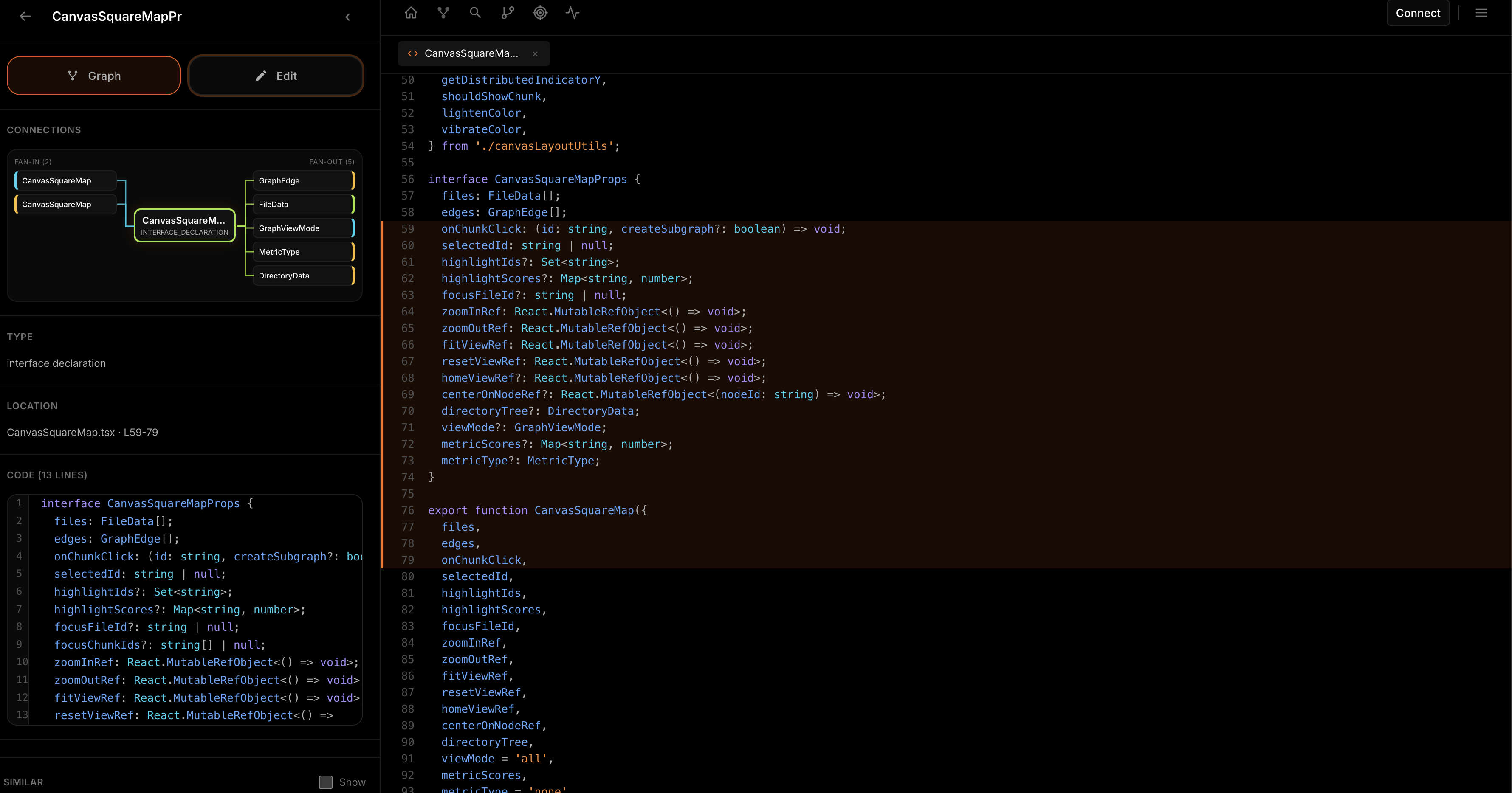The height and width of the screenshot is (793, 1512).
Task: Click the target focus icon
Action: pyautogui.click(x=540, y=13)
